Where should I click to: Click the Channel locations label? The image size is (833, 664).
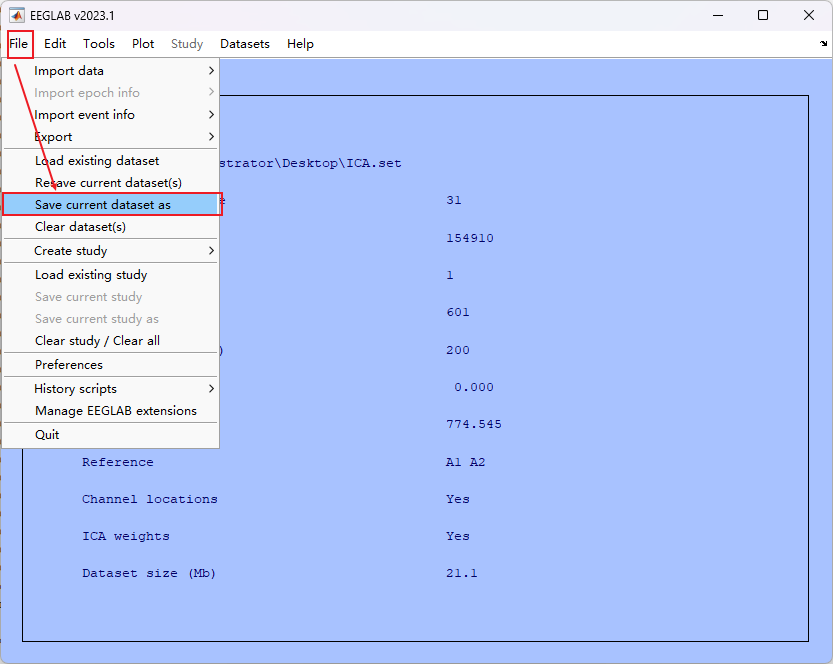150,499
